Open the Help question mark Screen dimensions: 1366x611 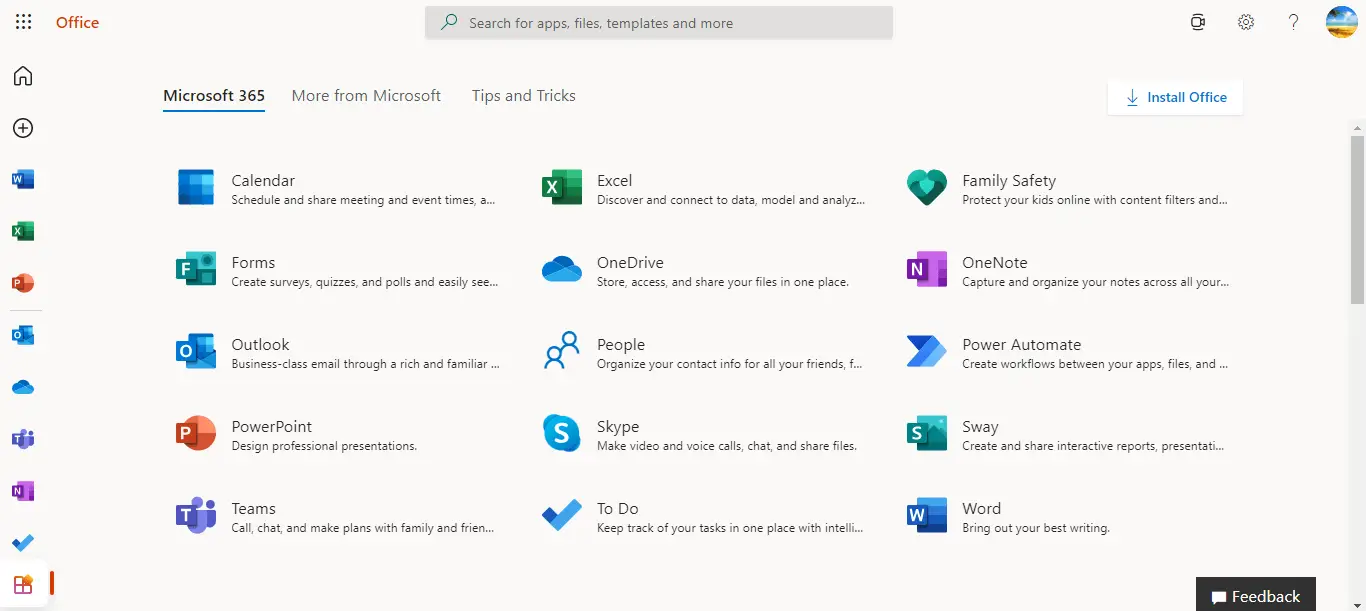[1293, 22]
